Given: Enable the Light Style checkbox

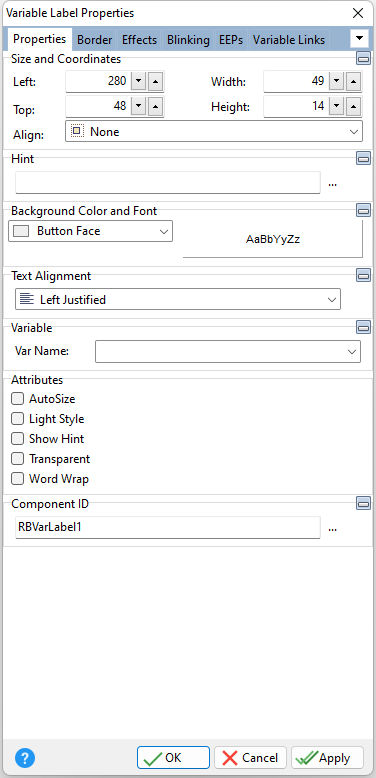Looking at the screenshot, I should click(18, 419).
